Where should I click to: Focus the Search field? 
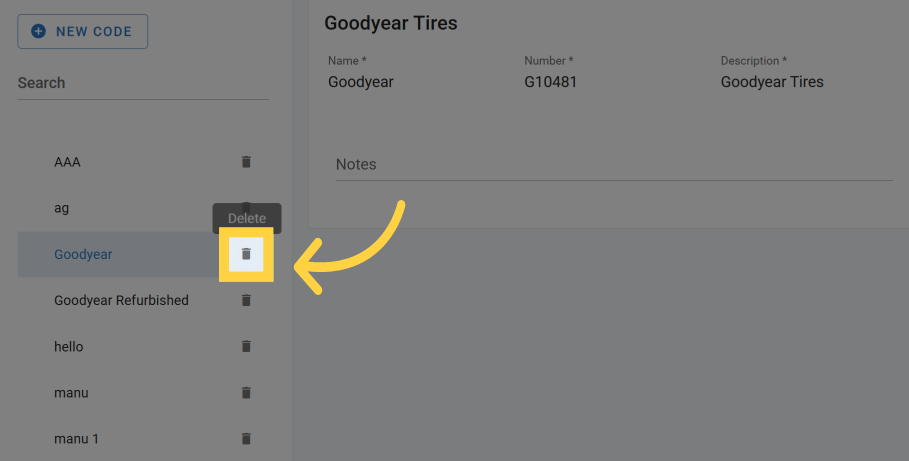tap(143, 83)
